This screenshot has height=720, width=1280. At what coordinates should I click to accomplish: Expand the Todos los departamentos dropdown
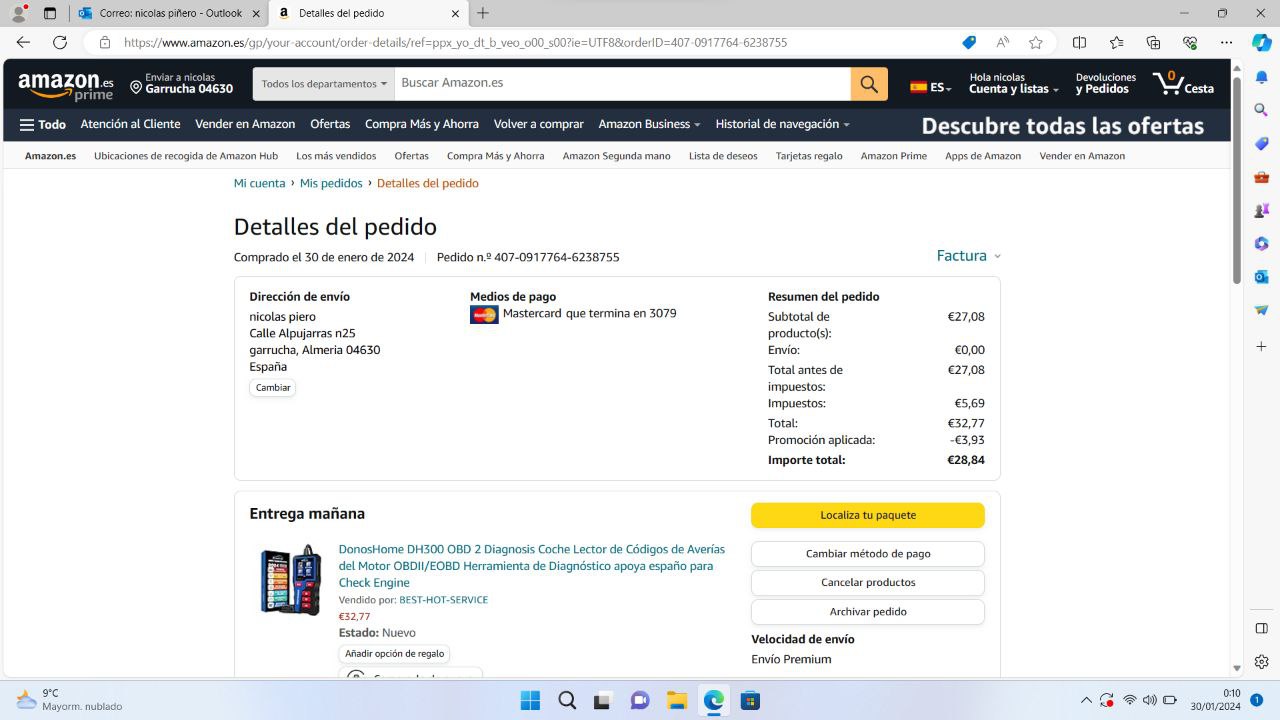coord(324,84)
